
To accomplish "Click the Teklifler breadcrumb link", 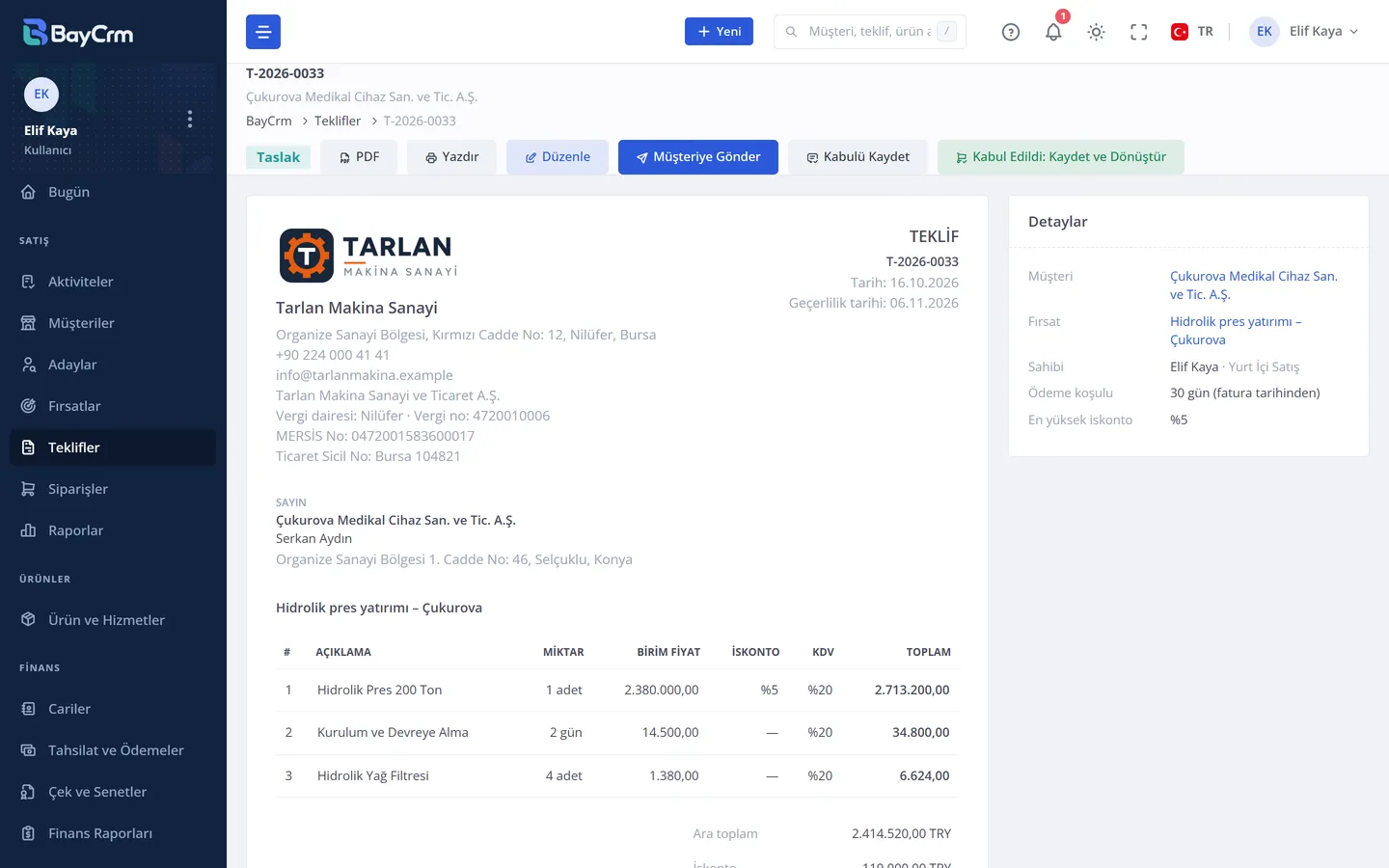I will pyautogui.click(x=338, y=121).
